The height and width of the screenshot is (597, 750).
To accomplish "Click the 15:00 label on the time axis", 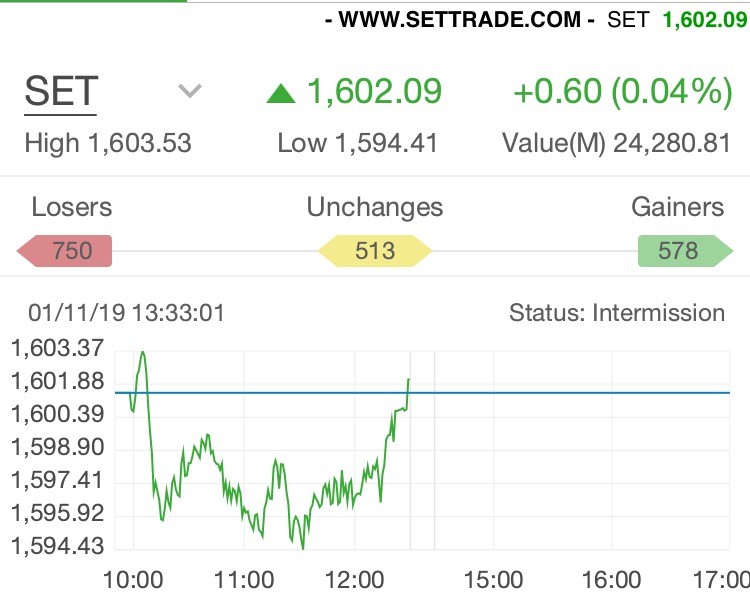I will (494, 580).
